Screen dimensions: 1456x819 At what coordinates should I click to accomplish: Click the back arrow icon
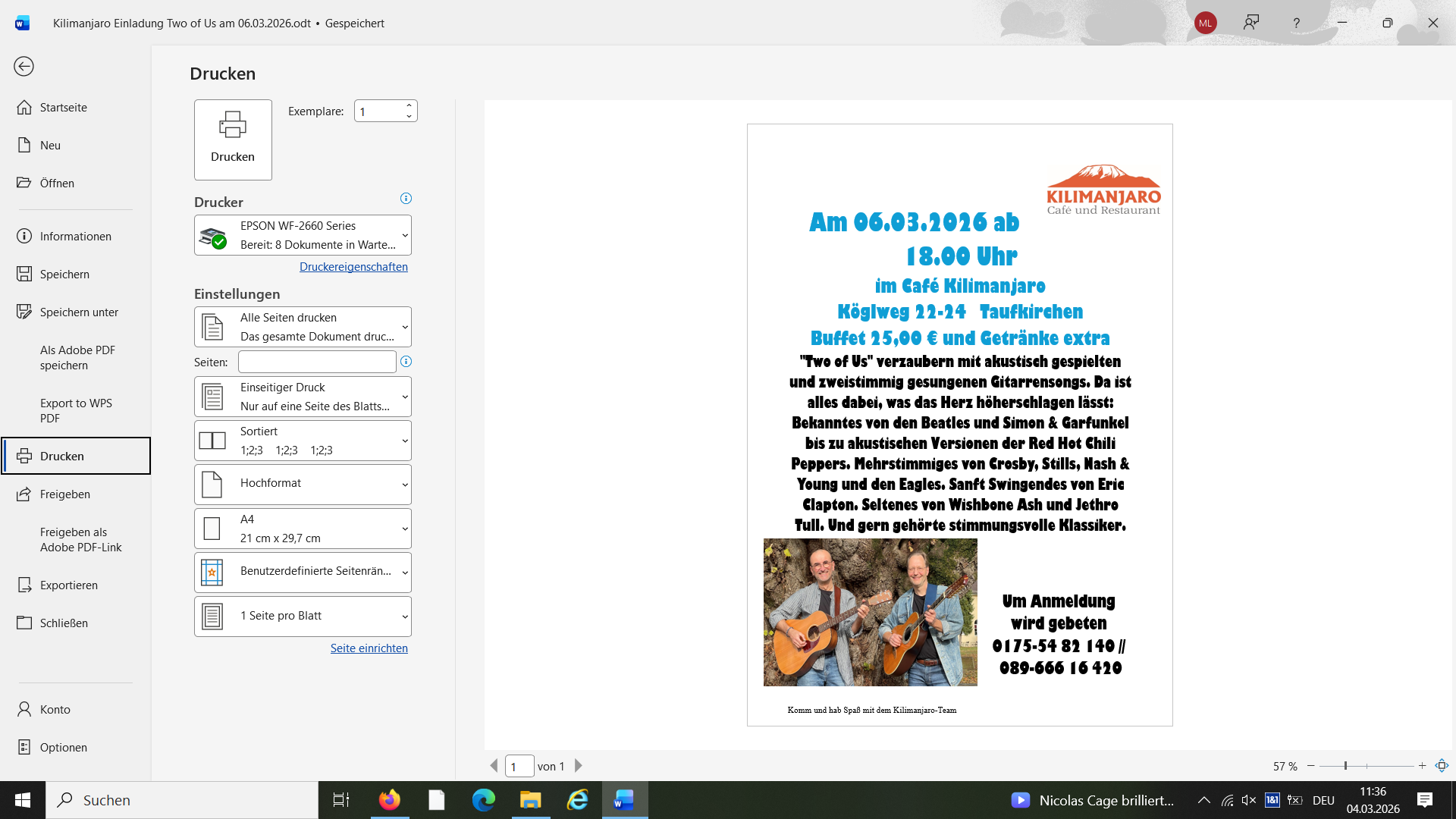coord(24,67)
